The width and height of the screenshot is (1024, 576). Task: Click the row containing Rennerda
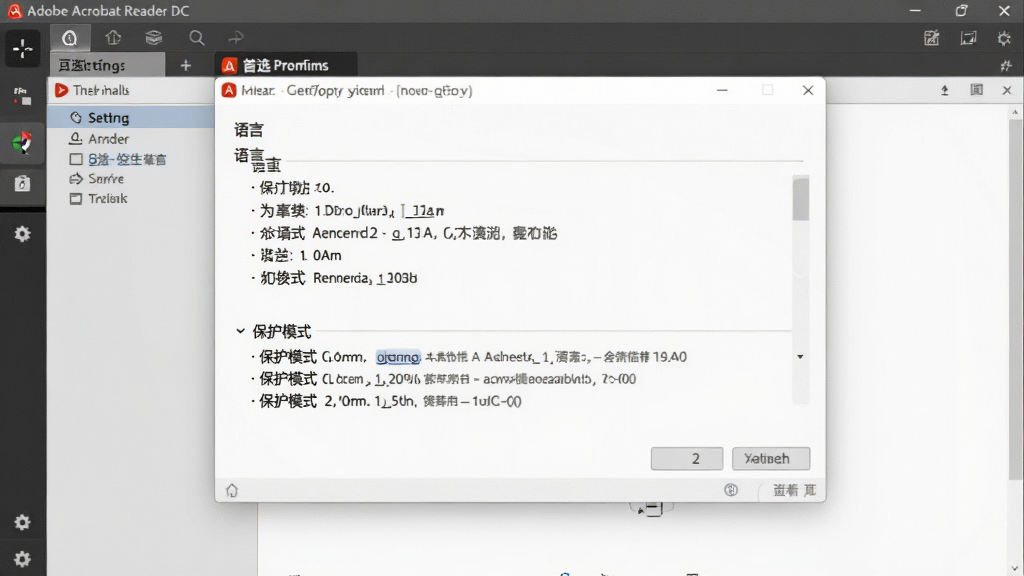tap(334, 278)
